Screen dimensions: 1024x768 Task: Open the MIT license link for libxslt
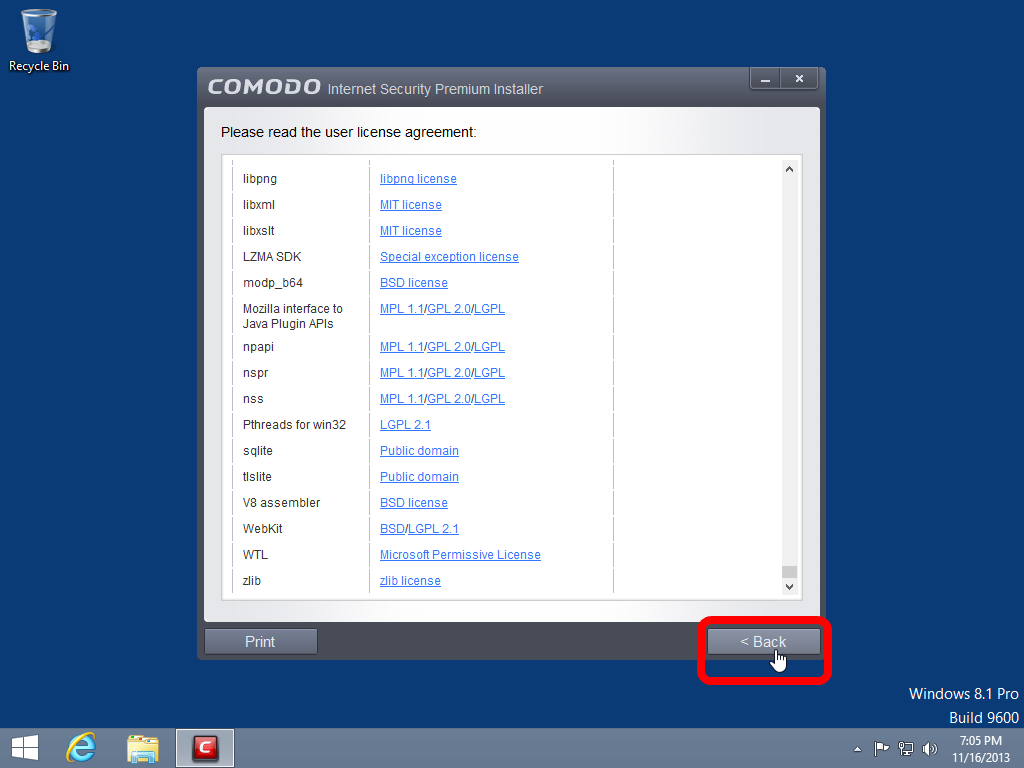coord(411,231)
